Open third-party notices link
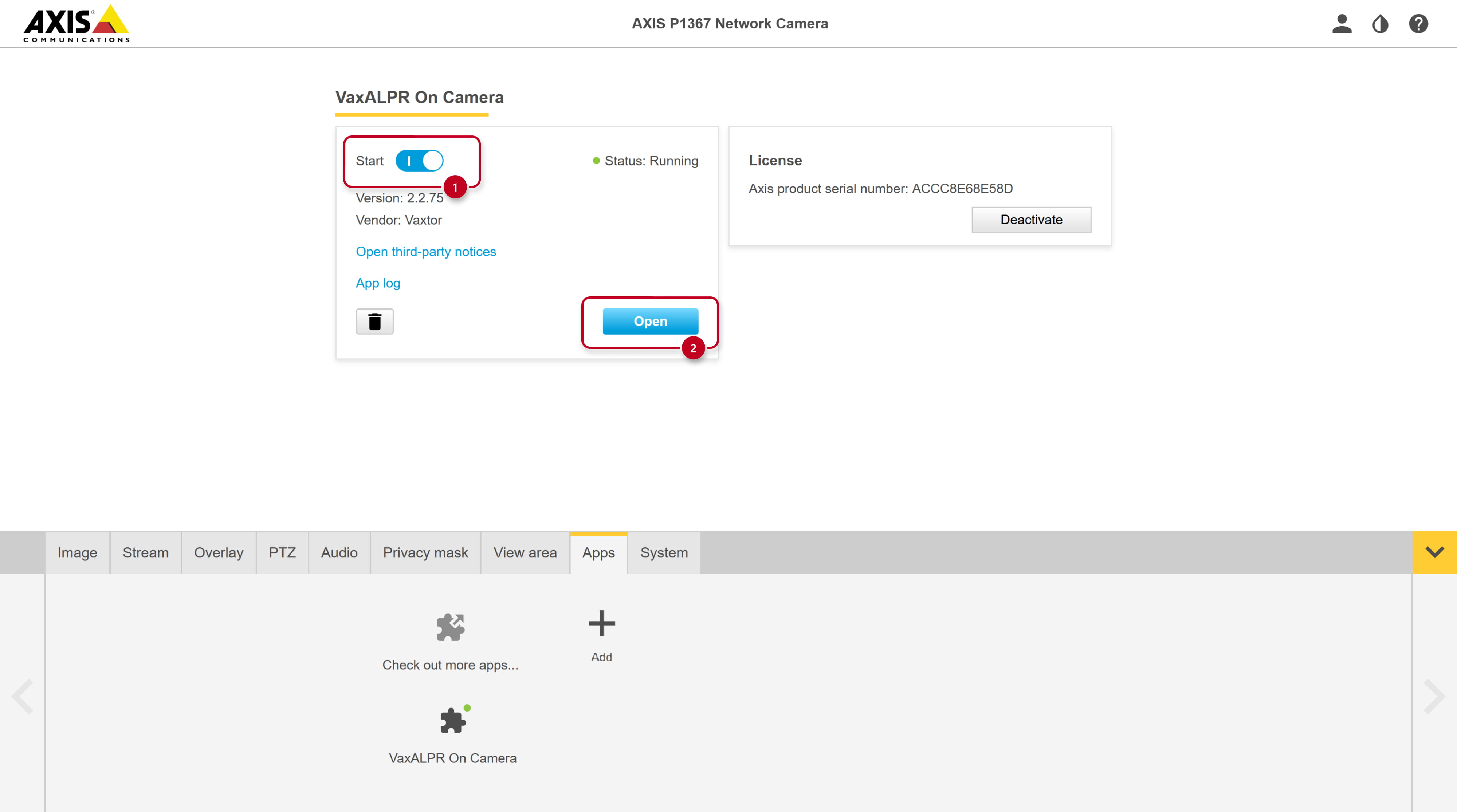Screen dimensions: 1457x812 (426, 252)
